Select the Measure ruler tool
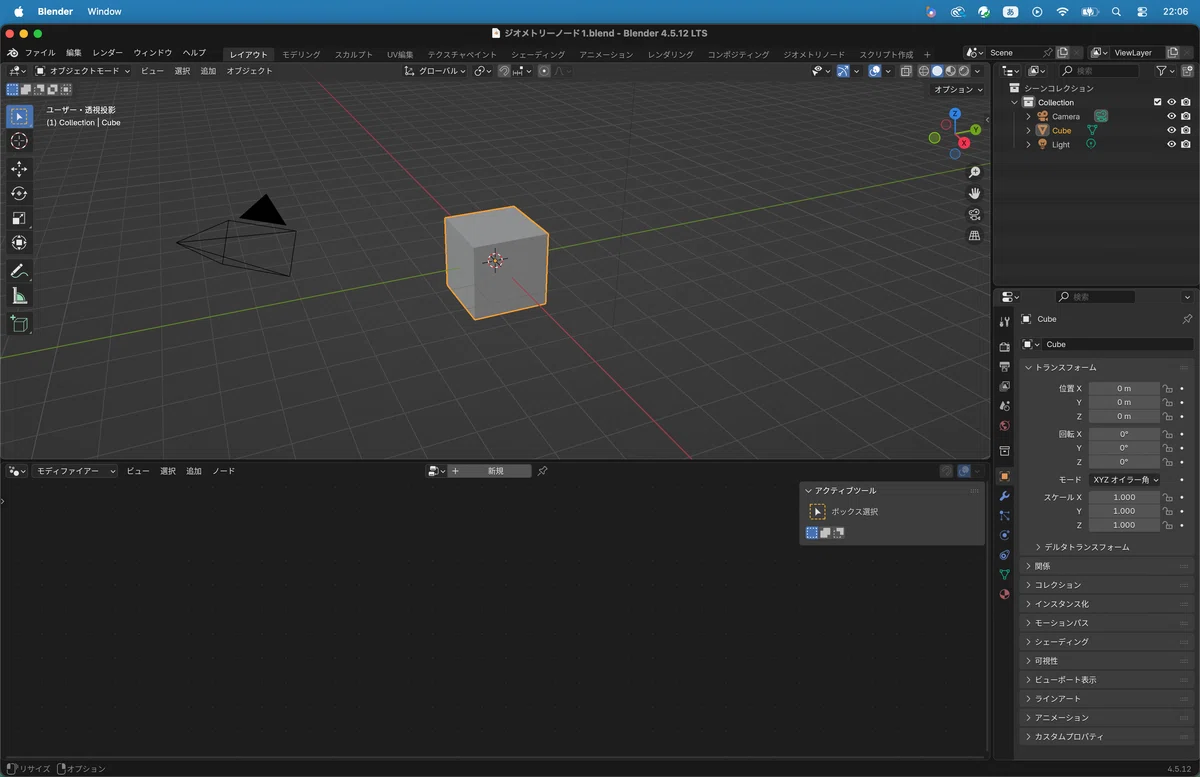Screen dimensions: 1200x777 coord(19,295)
